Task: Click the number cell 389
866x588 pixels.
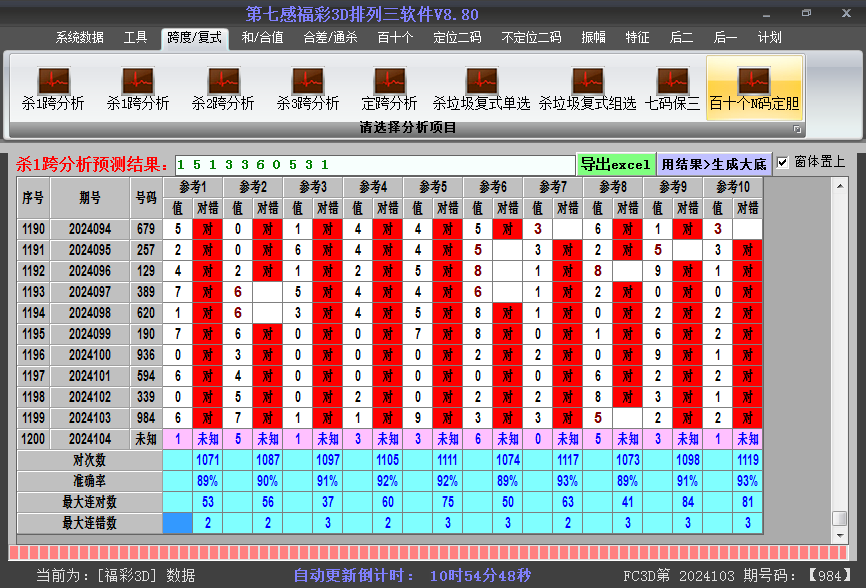Action: 146,292
